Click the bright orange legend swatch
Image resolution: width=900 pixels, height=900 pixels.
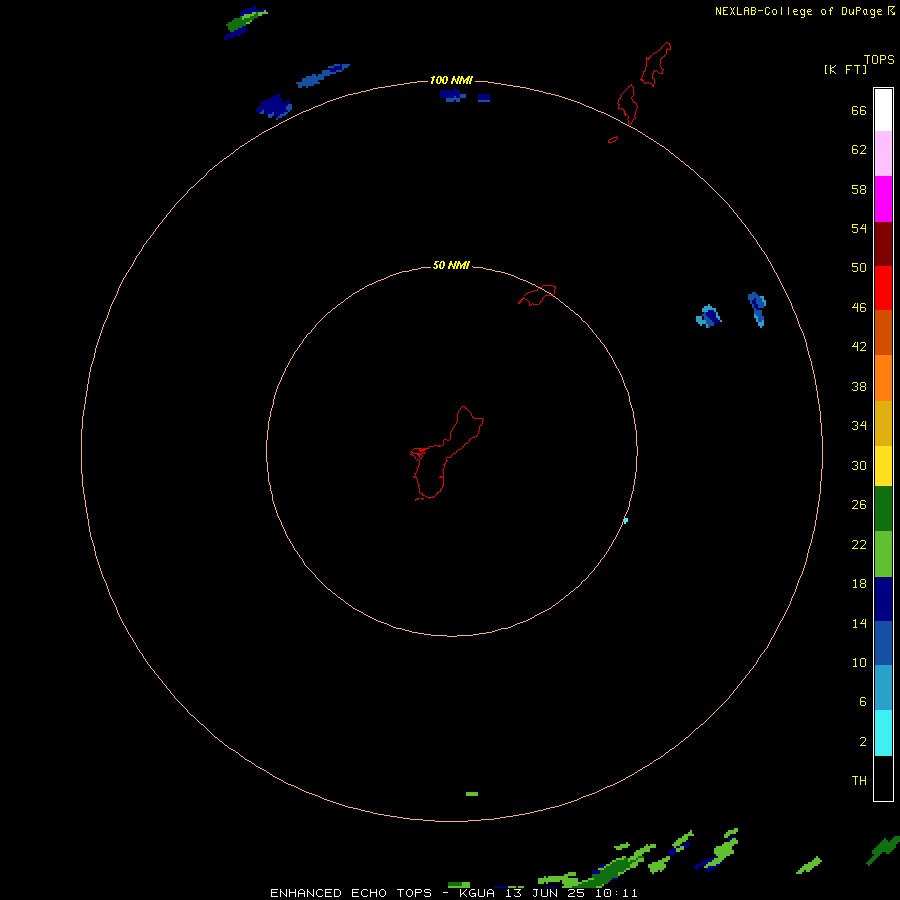click(x=883, y=378)
